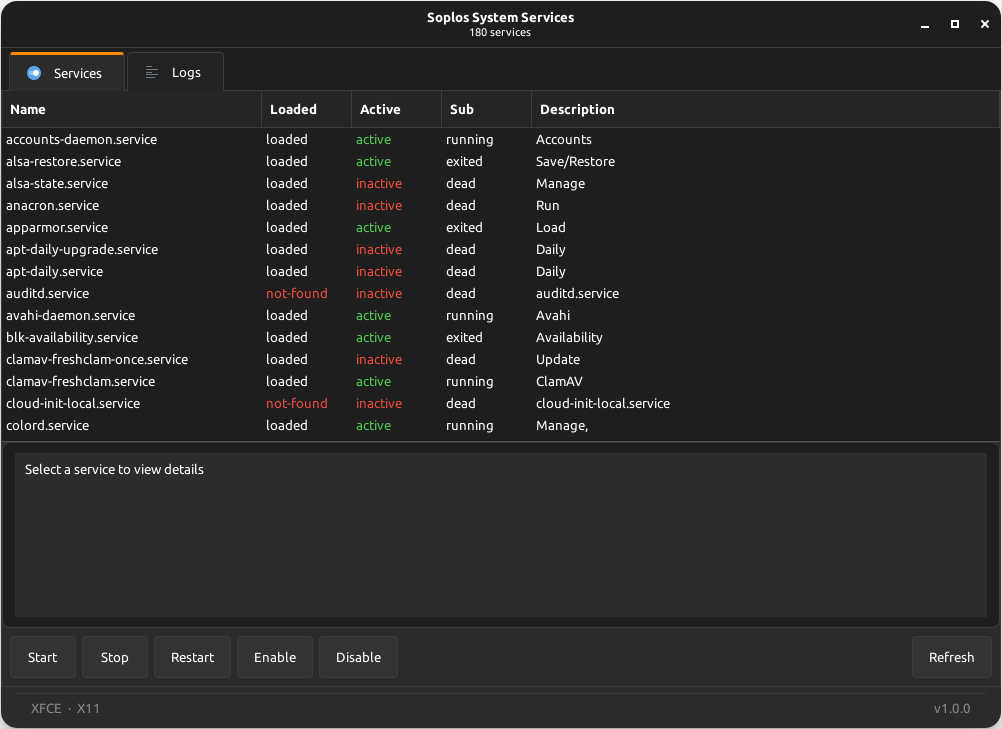Click the Description column header
Viewport: 1002px width, 729px height.
coord(766,109)
